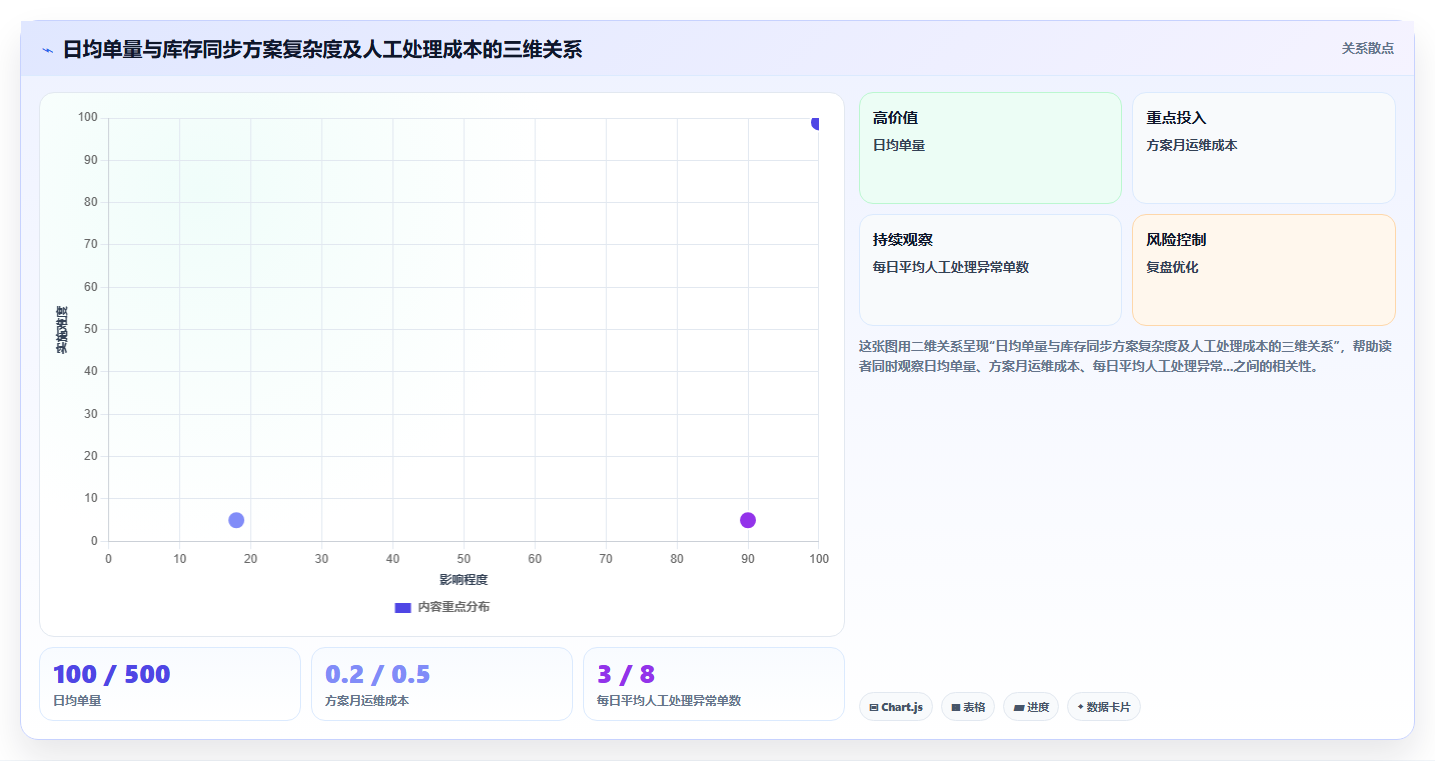Click the 数据卡片 tag

[1104, 707]
